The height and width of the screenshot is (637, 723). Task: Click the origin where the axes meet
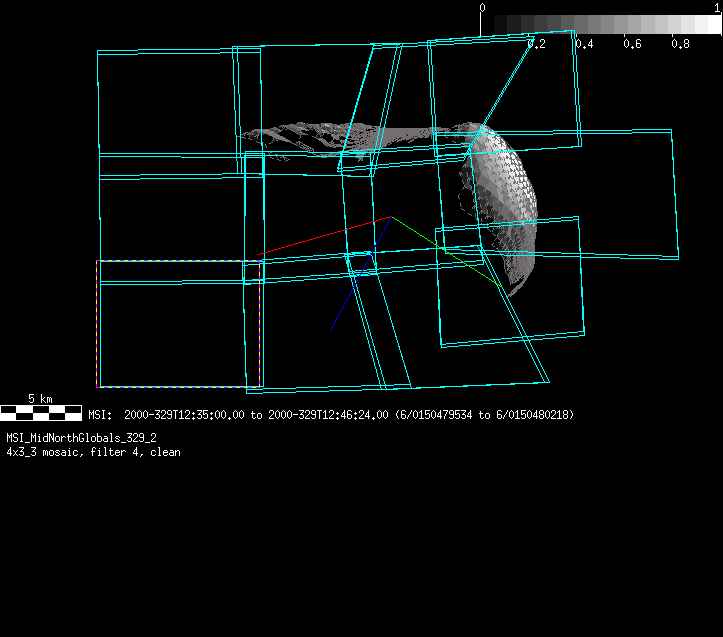[391, 217]
